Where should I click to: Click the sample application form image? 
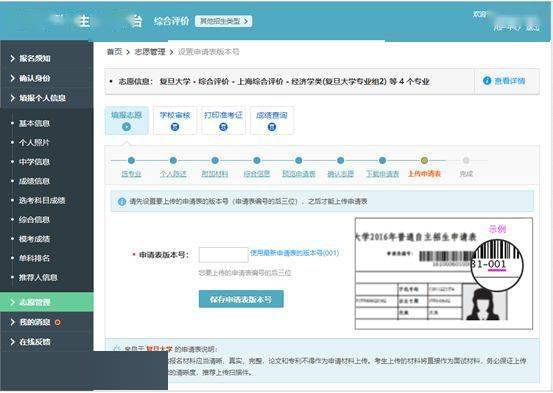tap(444, 273)
